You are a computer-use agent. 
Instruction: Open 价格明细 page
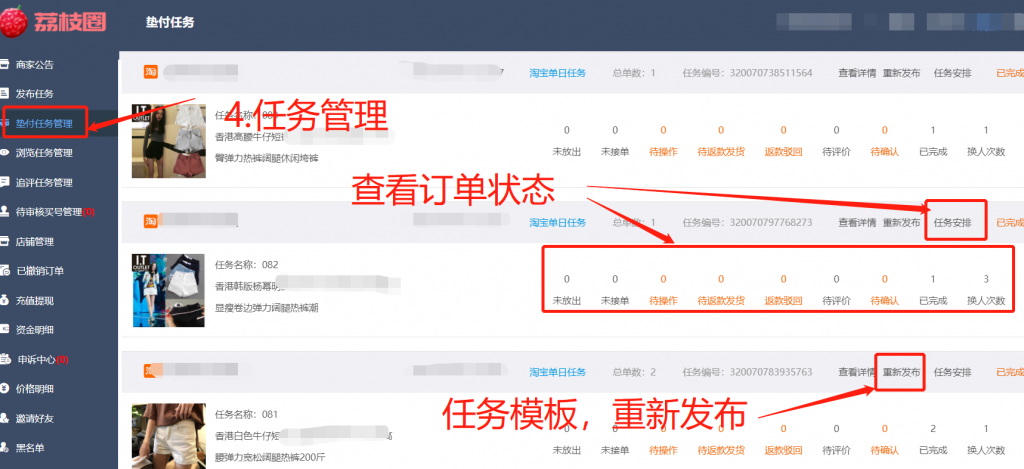(35, 389)
